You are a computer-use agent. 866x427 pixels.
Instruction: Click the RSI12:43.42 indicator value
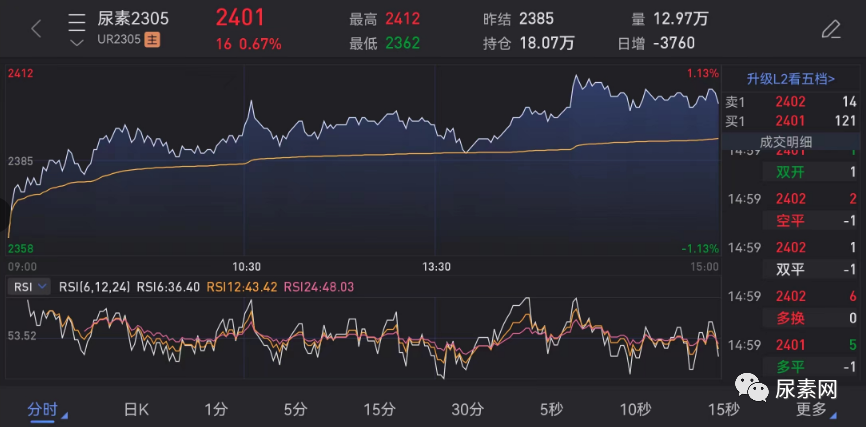pos(242,287)
